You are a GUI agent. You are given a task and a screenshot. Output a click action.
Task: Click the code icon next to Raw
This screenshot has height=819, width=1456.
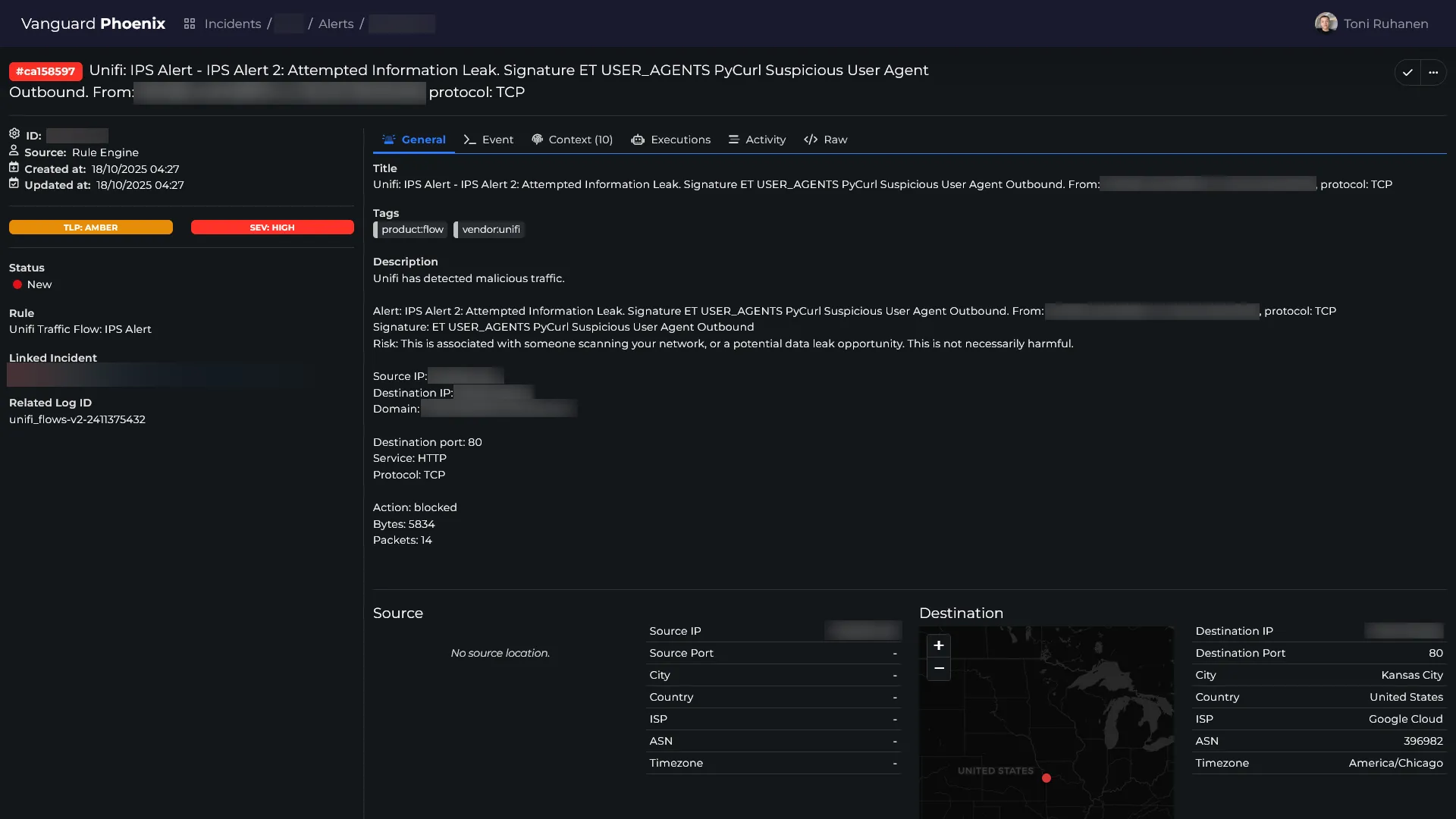[811, 140]
